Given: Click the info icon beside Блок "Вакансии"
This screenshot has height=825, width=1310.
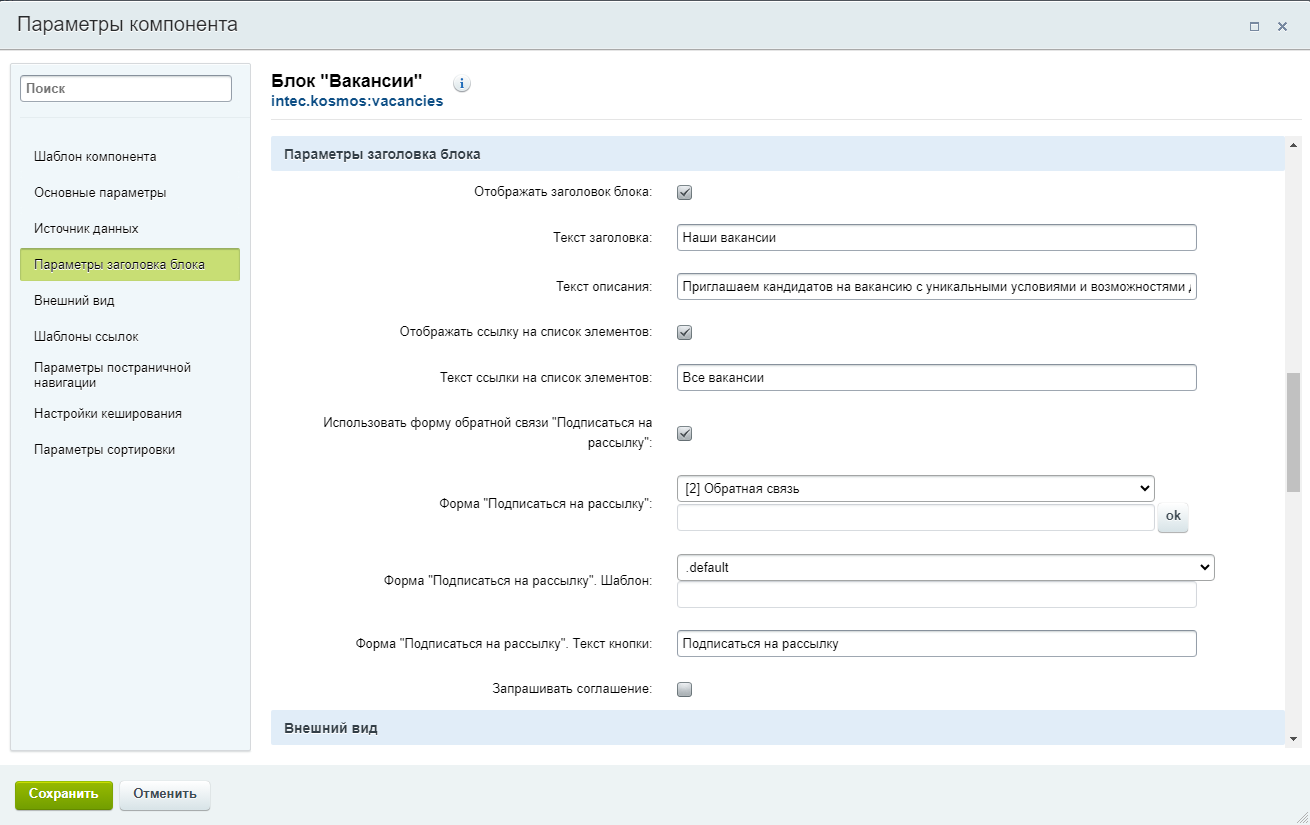Looking at the screenshot, I should point(462,84).
